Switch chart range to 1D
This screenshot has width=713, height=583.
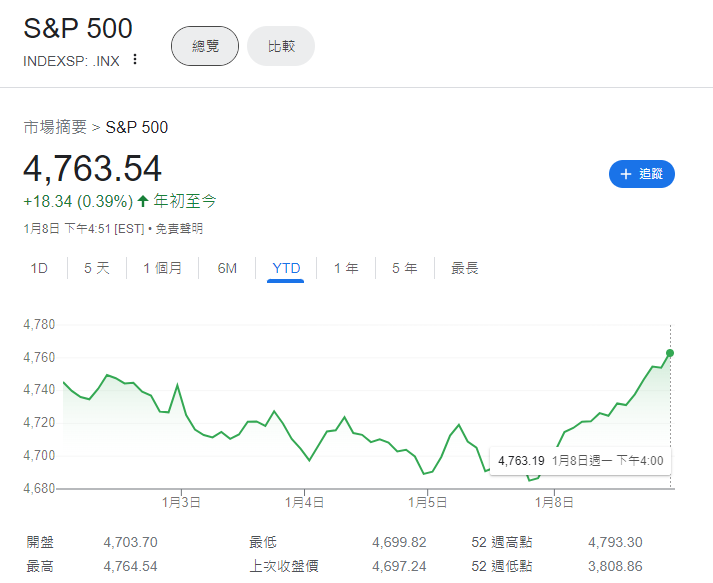(39, 268)
